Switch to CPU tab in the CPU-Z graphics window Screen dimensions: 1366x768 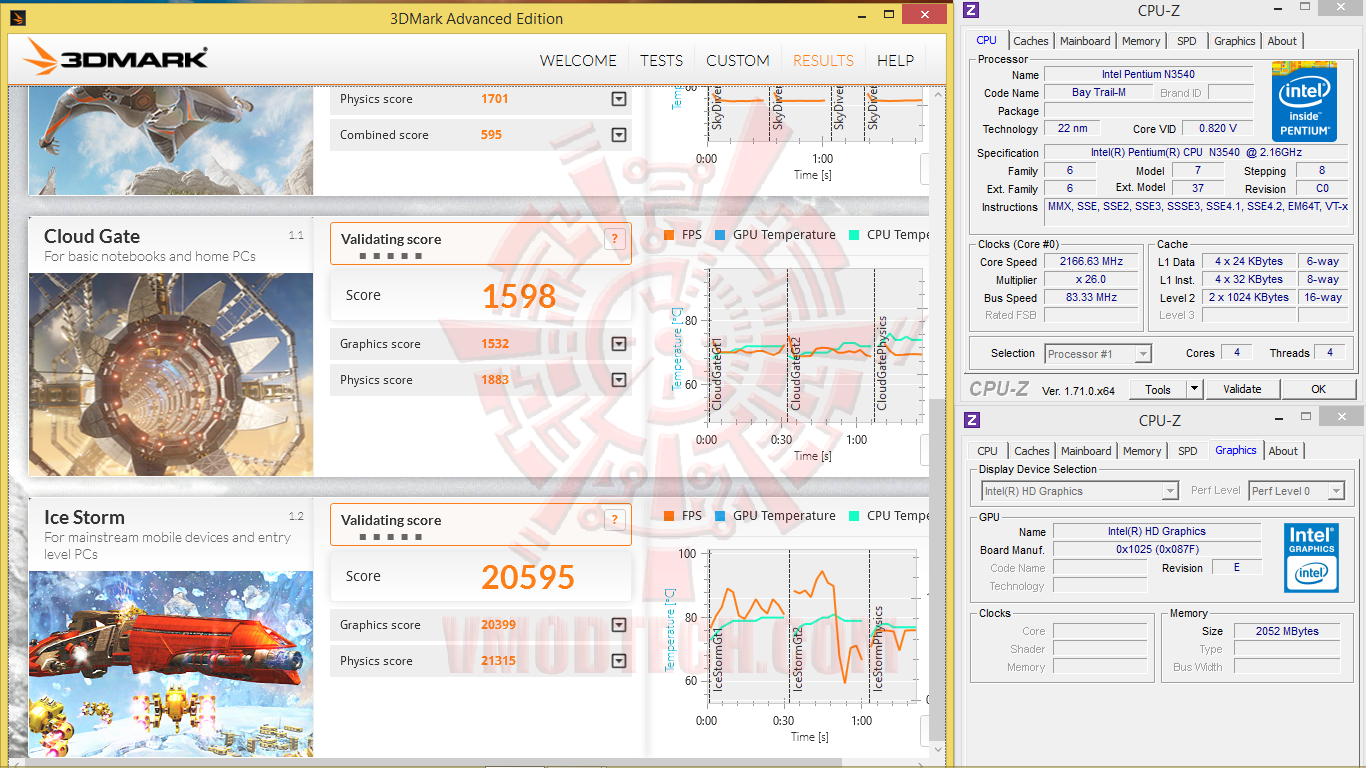point(988,451)
